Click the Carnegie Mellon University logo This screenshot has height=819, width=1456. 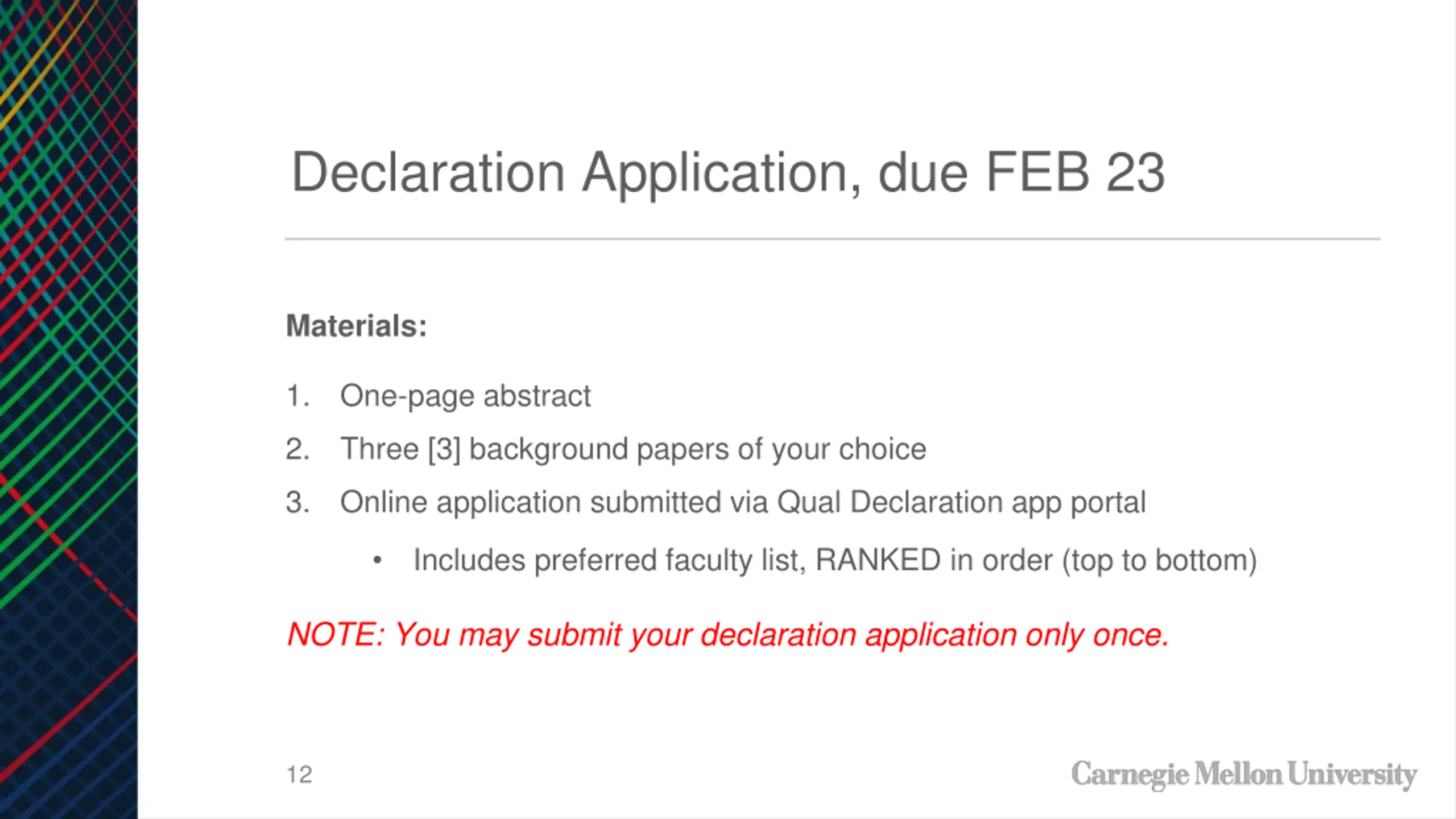[x=1244, y=775]
